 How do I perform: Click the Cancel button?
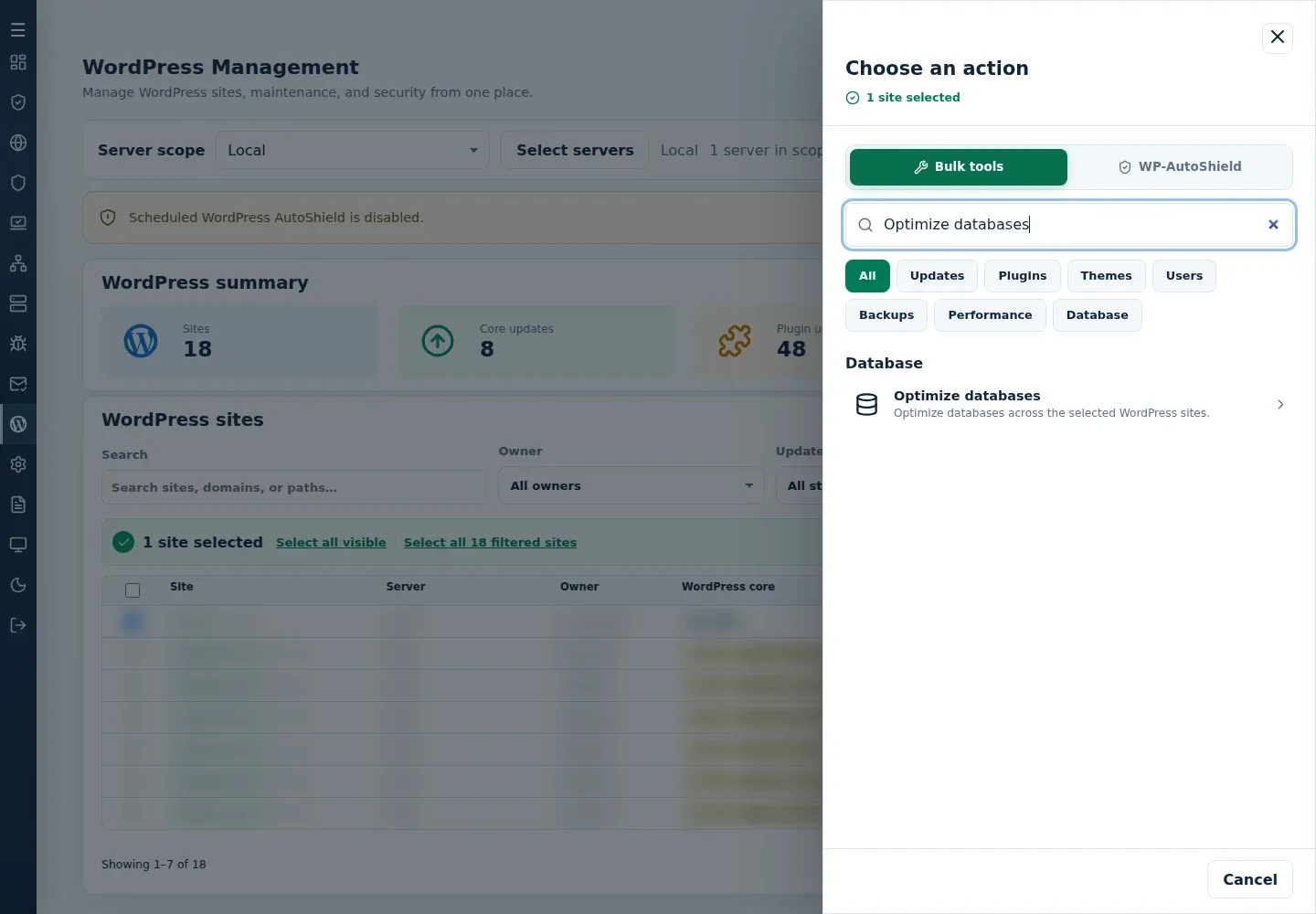click(x=1250, y=879)
